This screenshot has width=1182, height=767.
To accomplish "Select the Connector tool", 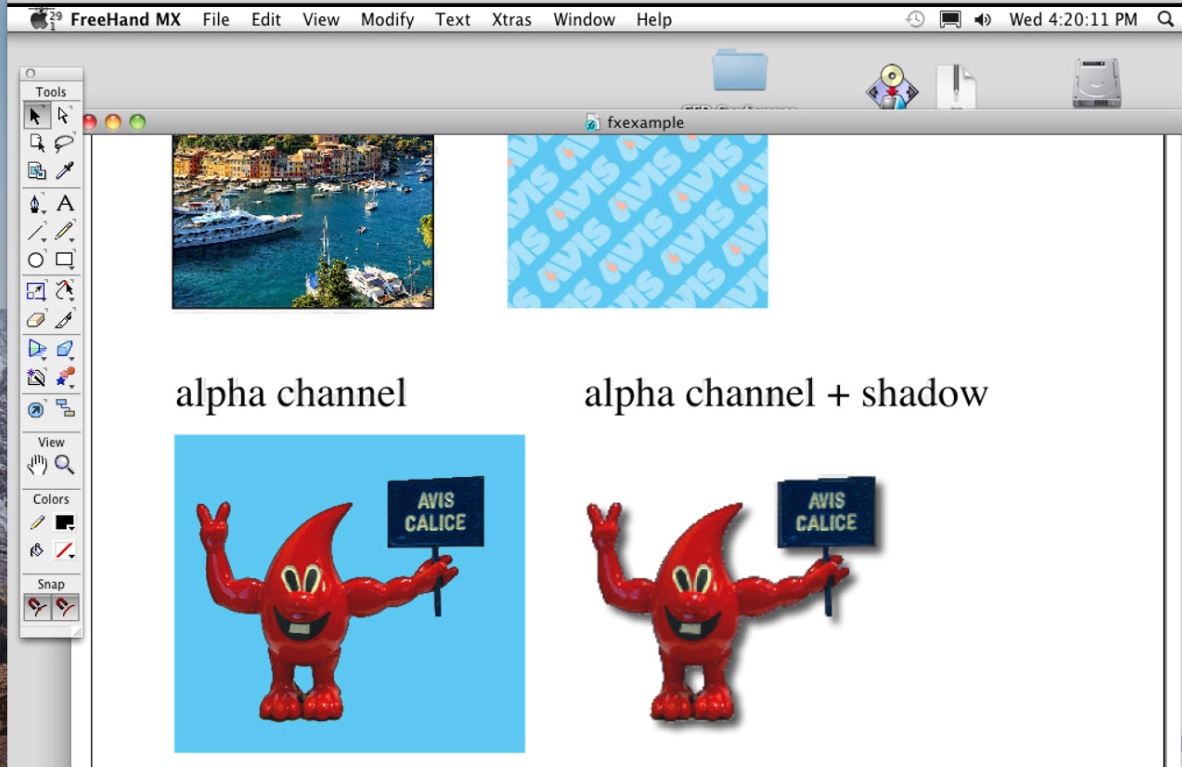I will 64,410.
